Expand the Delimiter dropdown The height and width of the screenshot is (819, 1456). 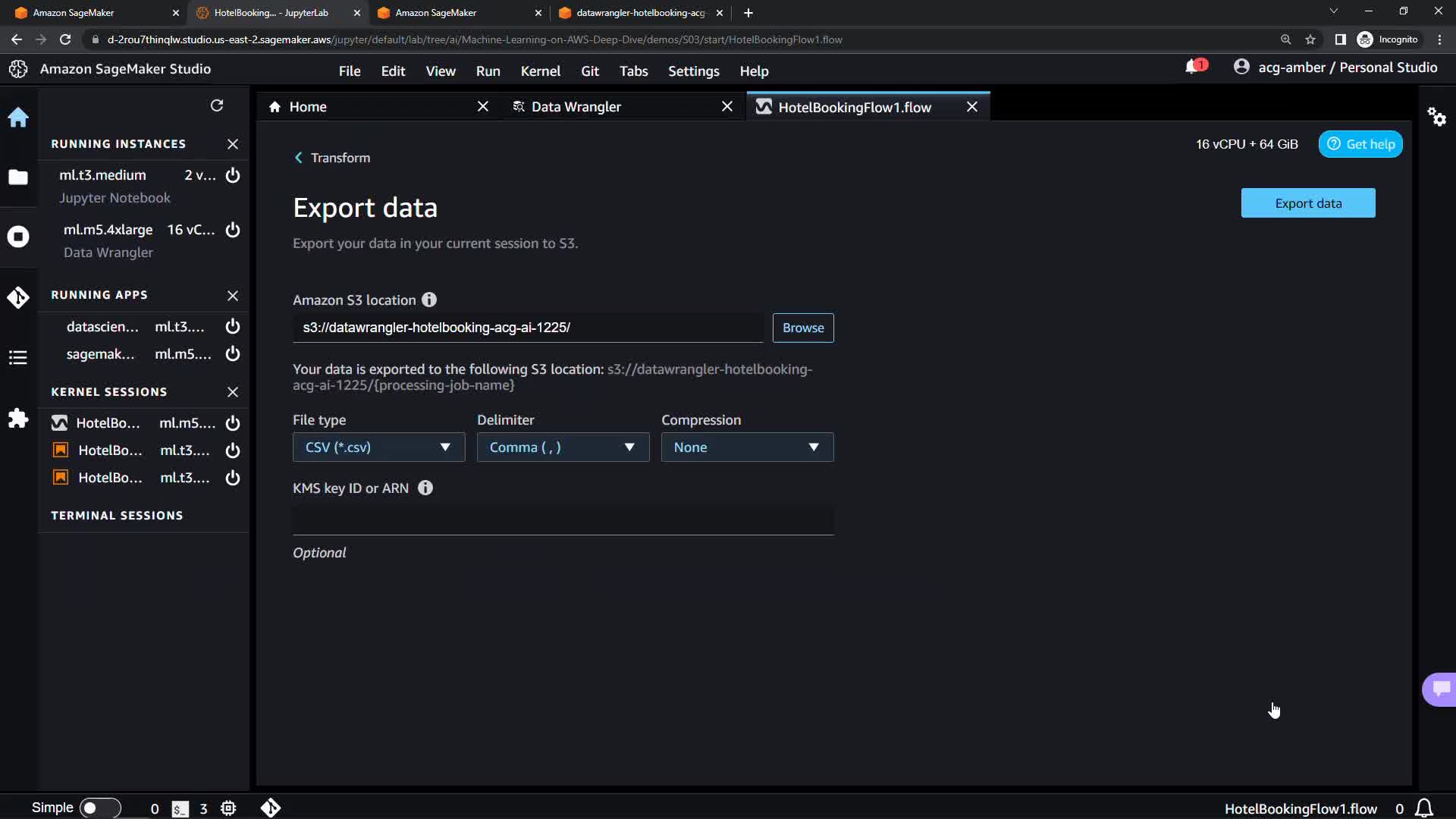(563, 447)
